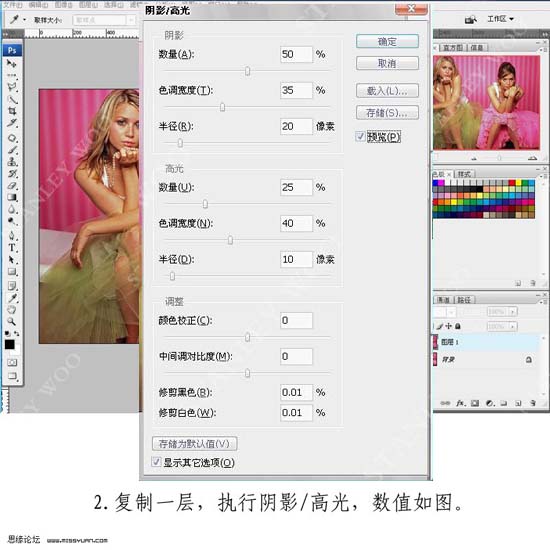This screenshot has height=550, width=550.
Task: Select the 背景 background layer row
Action: (487, 360)
